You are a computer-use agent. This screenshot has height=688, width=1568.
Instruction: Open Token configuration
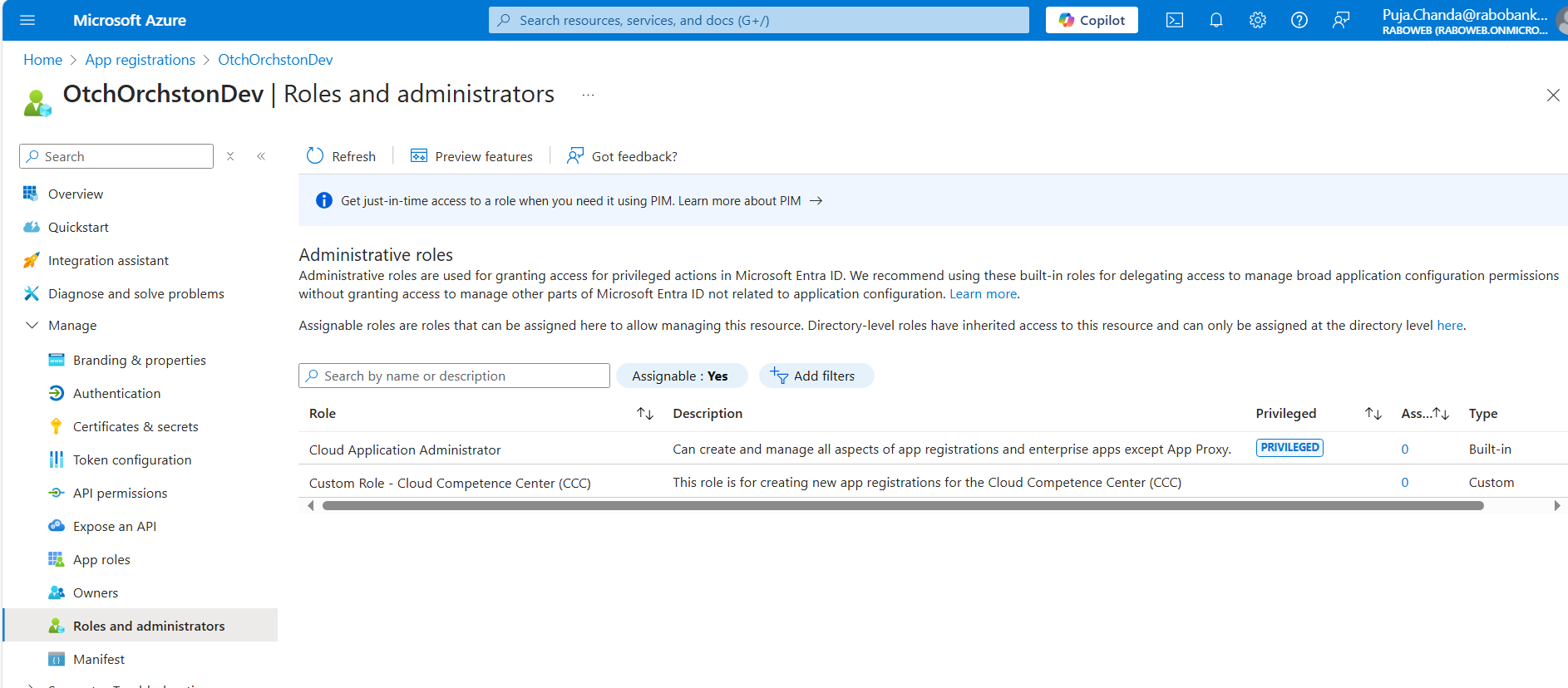(132, 459)
